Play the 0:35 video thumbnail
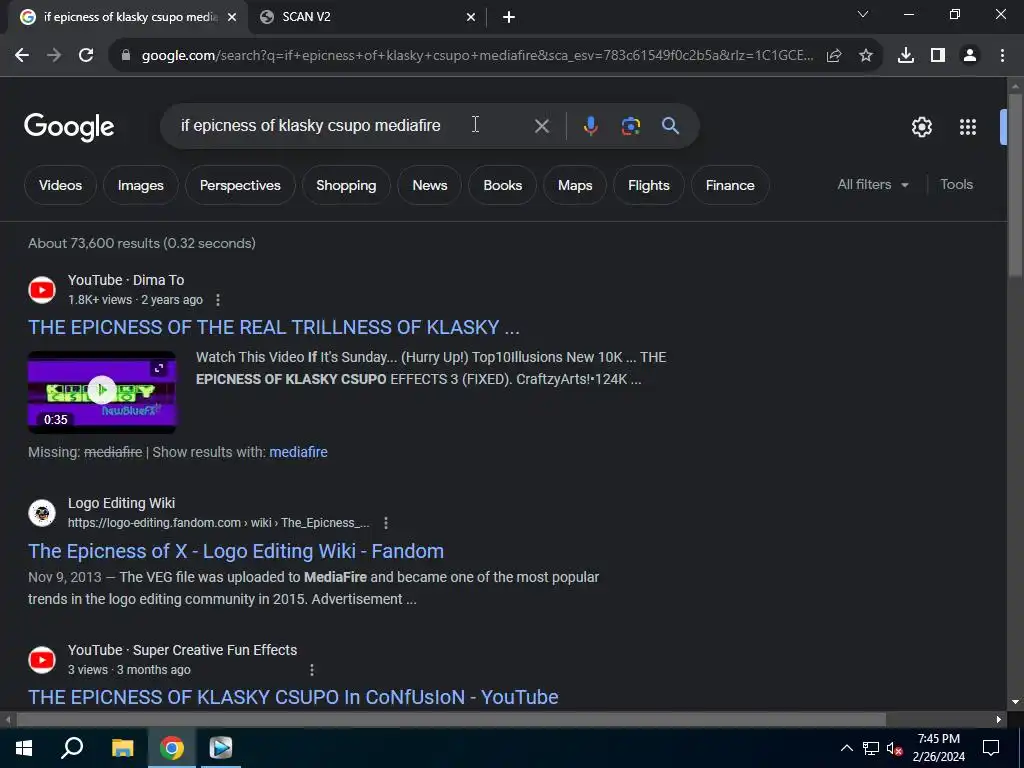Screen dimensions: 1024x768 pos(102,391)
